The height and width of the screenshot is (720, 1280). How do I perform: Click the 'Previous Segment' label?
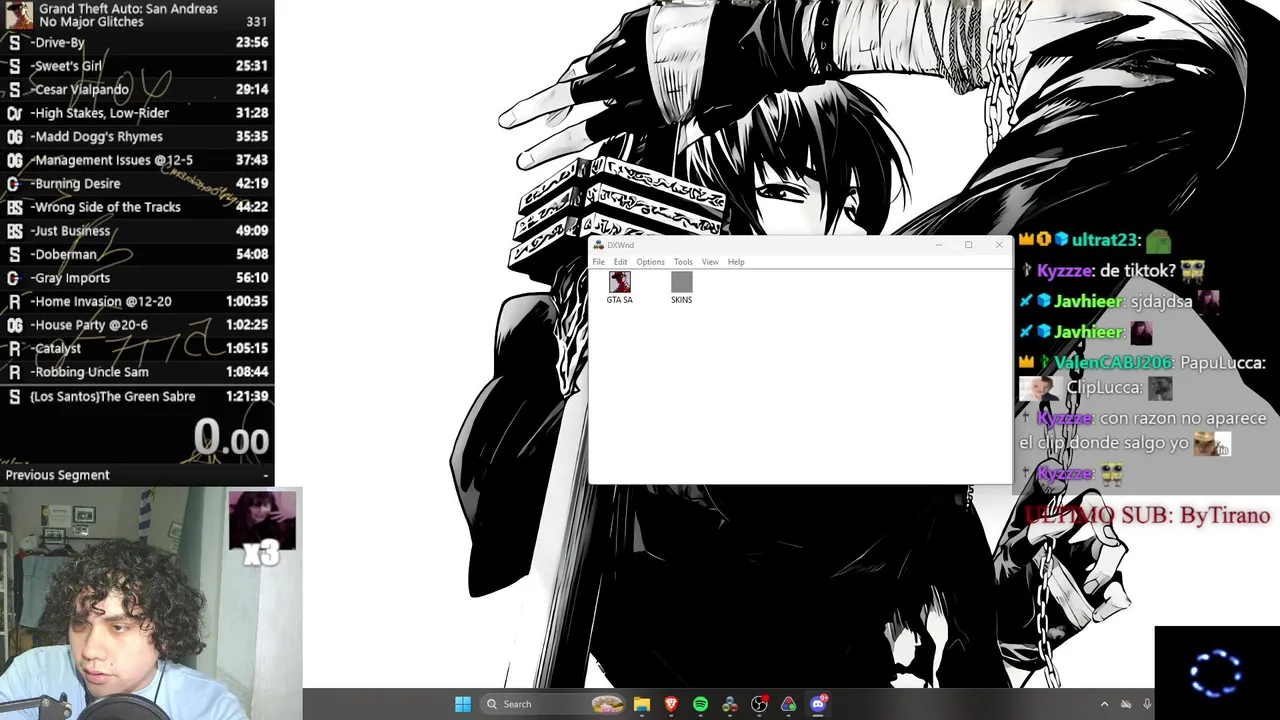pos(57,475)
